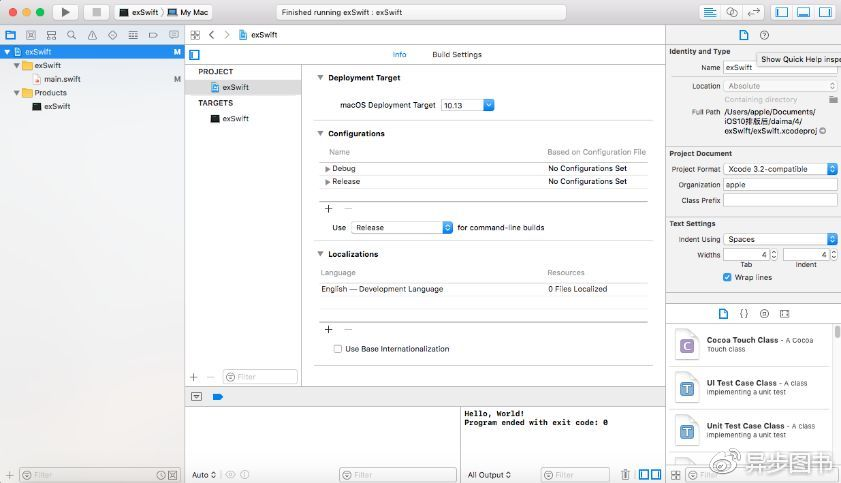This screenshot has width=841, height=483.
Task: Enable Use Base Internationalization
Action: pos(338,349)
